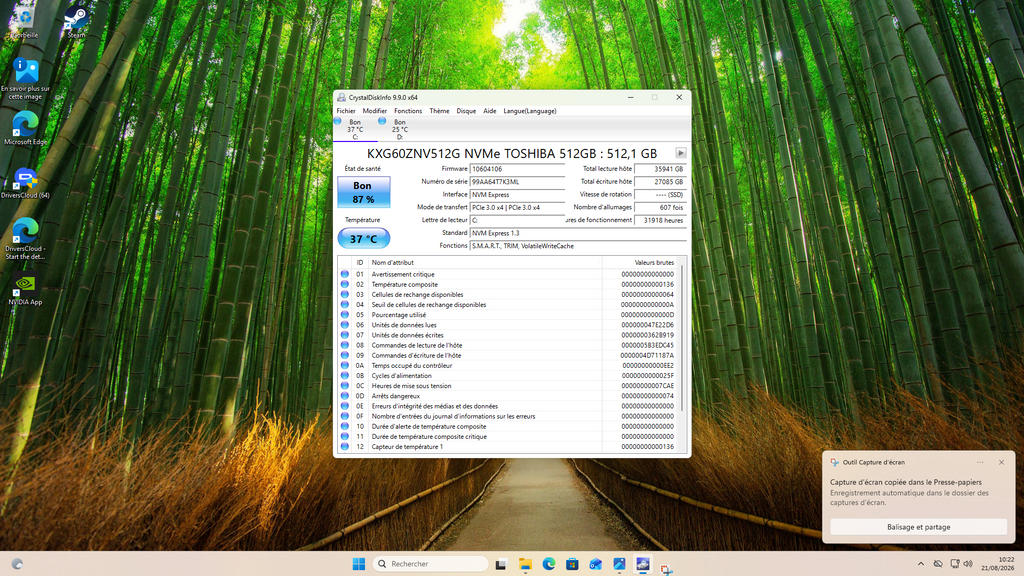Click the next disk arrow button
Image resolution: width=1024 pixels, height=576 pixels.
tap(680, 153)
